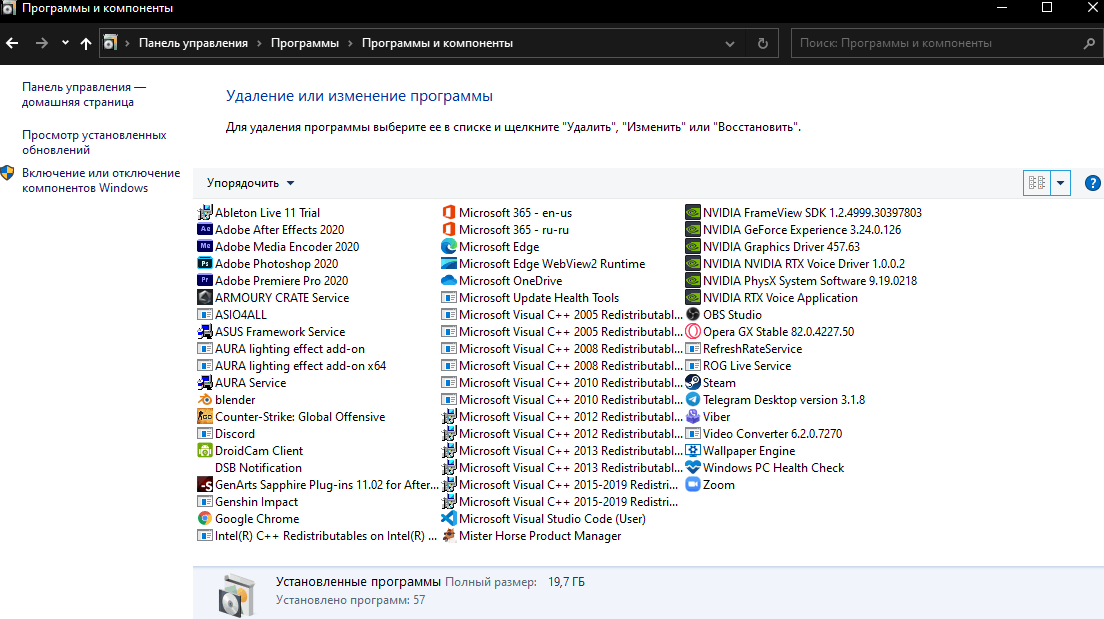Viewport: 1104px width, 619px height.
Task: Expand the address bar history dropdown
Action: (729, 43)
